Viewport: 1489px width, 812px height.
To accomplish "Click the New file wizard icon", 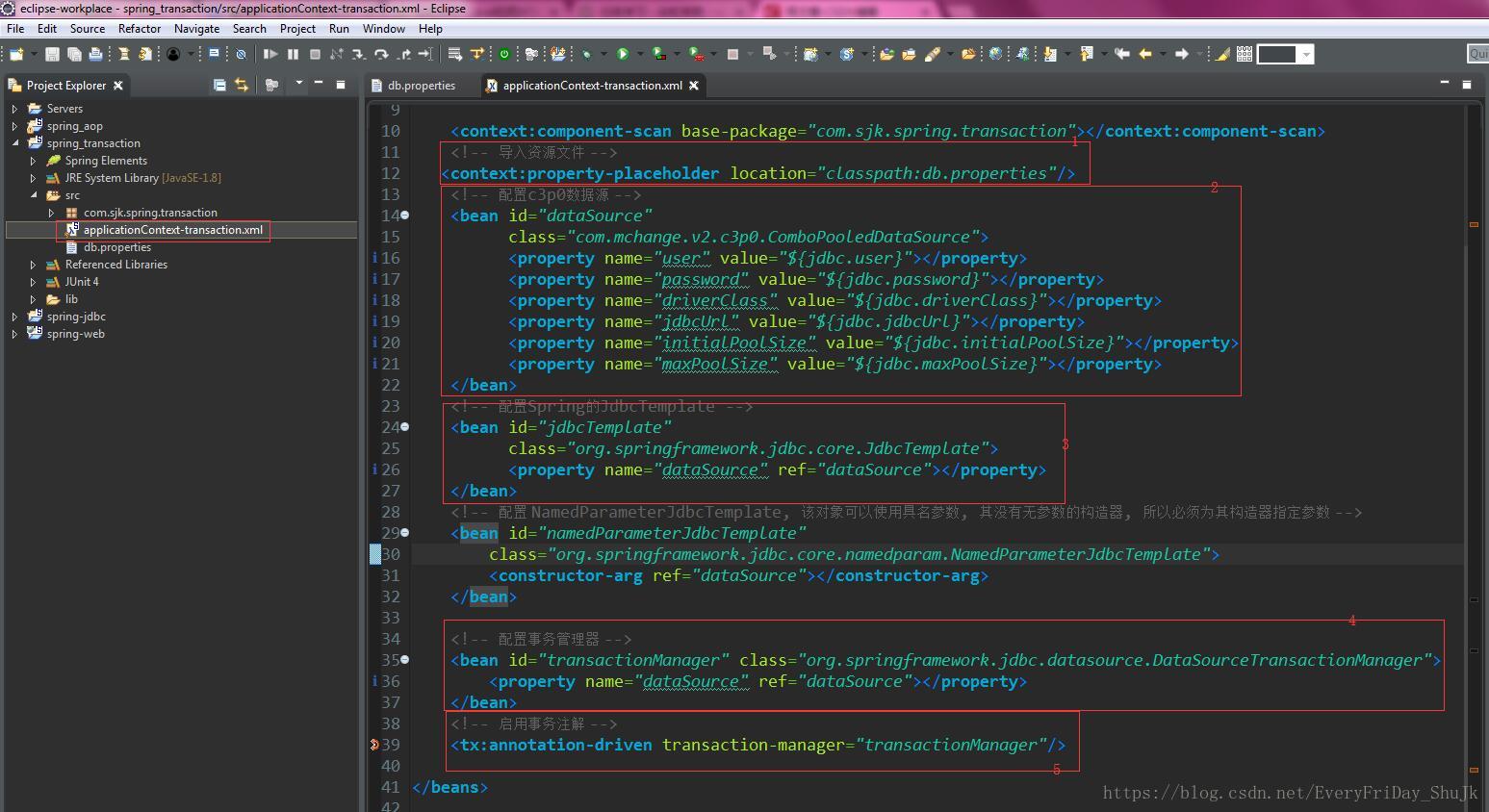I will click(16, 54).
